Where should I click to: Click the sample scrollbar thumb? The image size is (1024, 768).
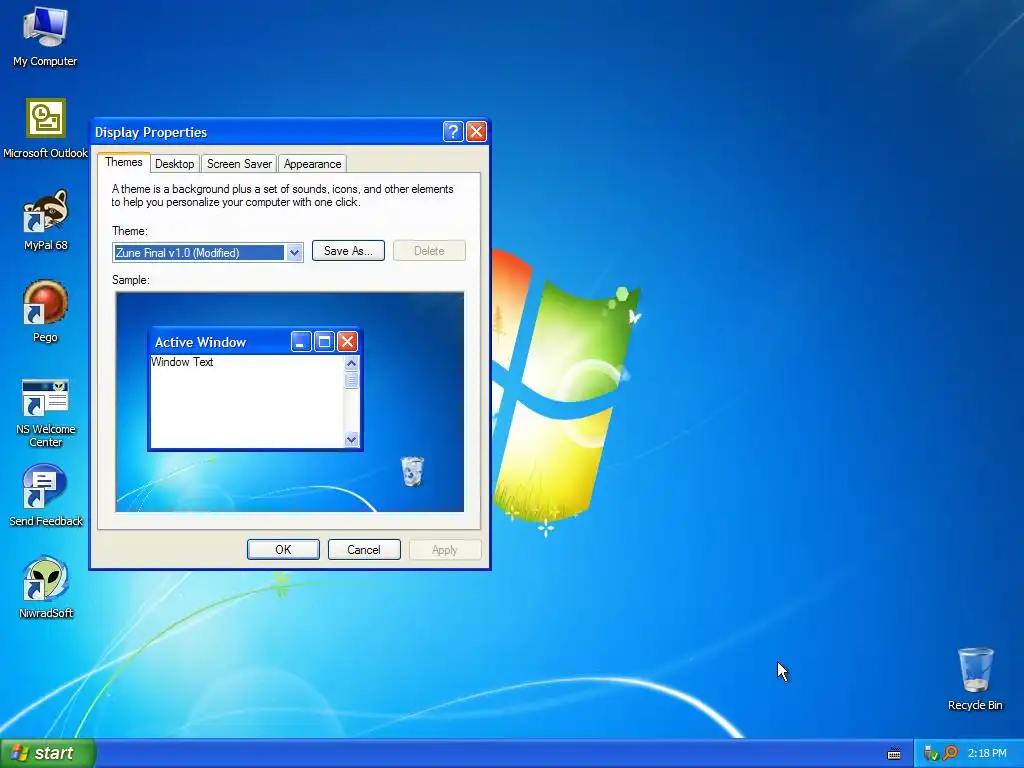click(351, 380)
